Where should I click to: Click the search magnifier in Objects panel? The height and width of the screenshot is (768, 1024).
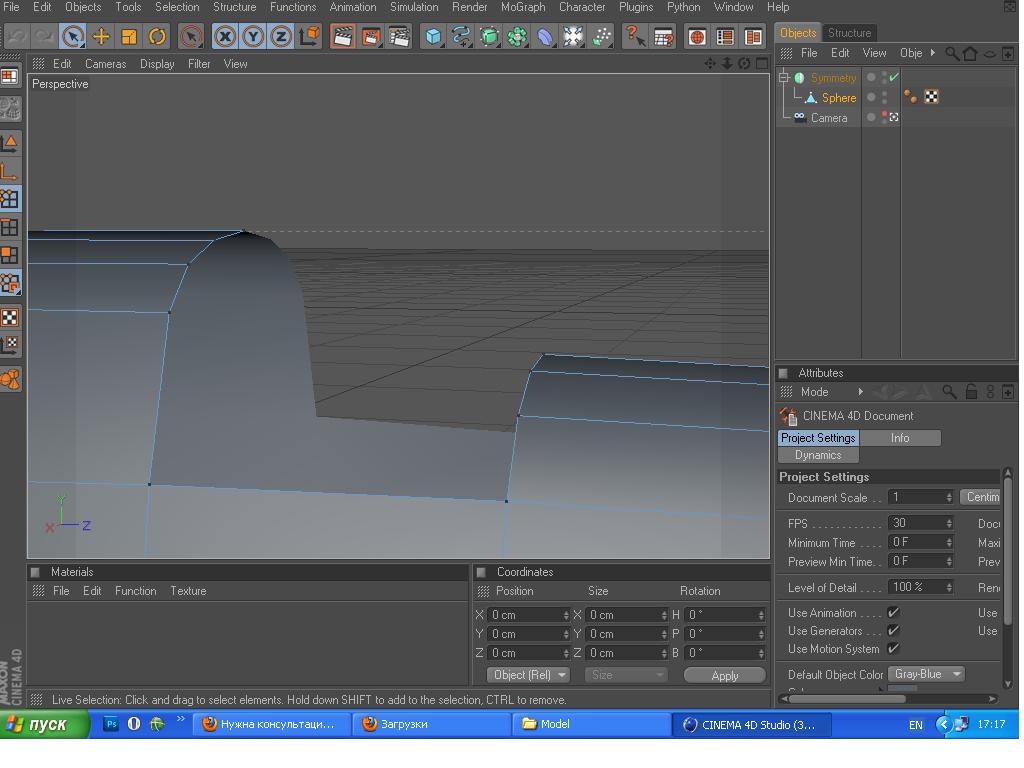pos(952,53)
